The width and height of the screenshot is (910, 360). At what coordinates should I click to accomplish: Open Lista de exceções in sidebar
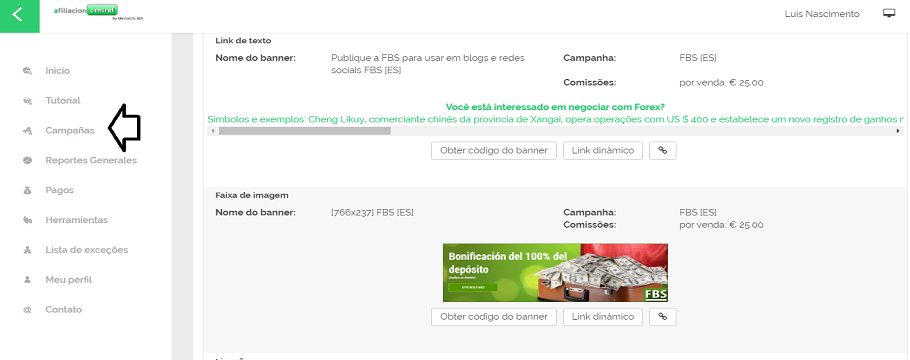tap(86, 250)
